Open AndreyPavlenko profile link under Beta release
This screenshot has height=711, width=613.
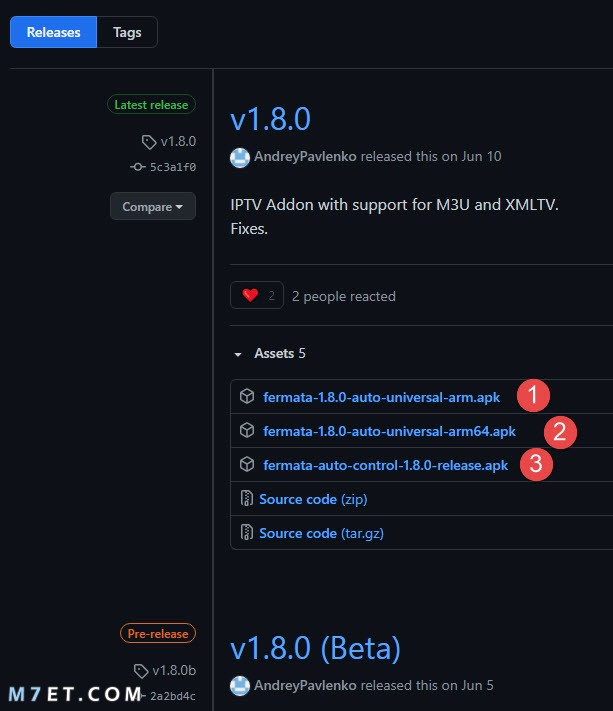point(305,685)
